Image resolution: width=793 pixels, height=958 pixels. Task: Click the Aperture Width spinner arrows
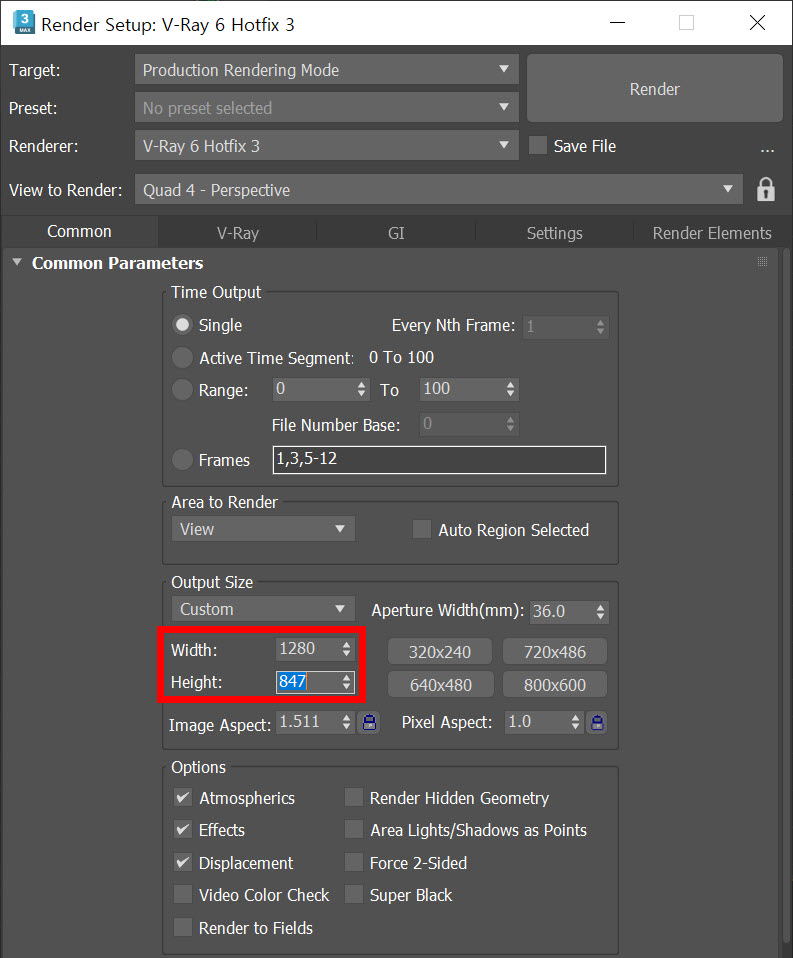601,611
